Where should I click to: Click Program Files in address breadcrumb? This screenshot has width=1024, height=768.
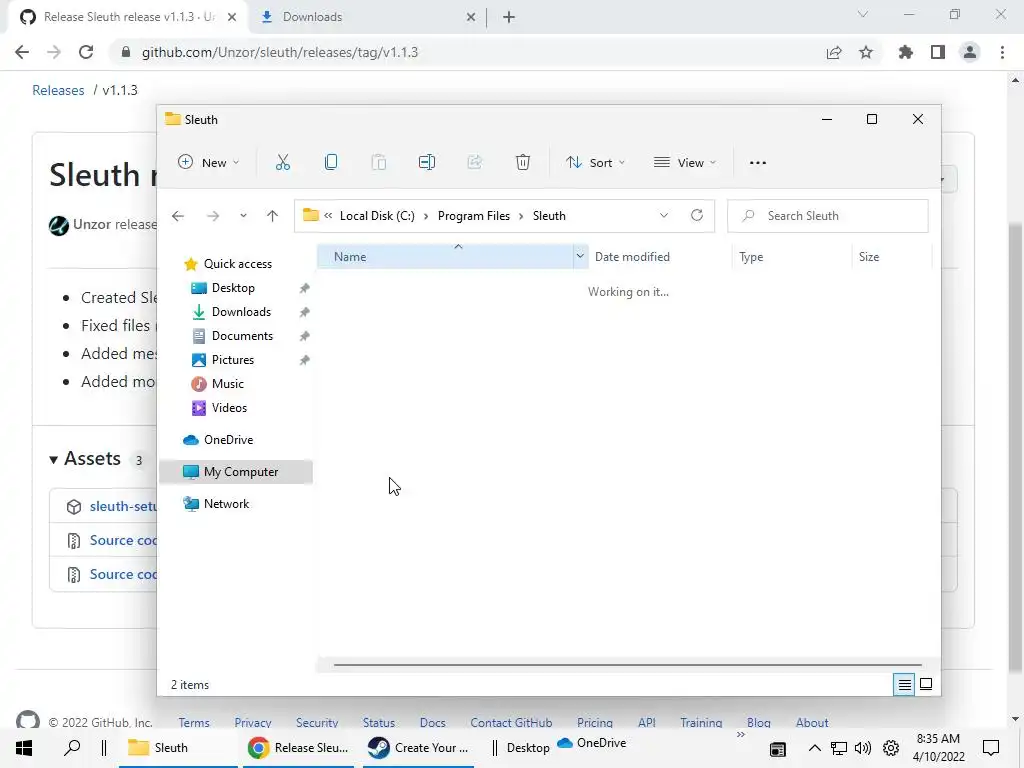[473, 216]
